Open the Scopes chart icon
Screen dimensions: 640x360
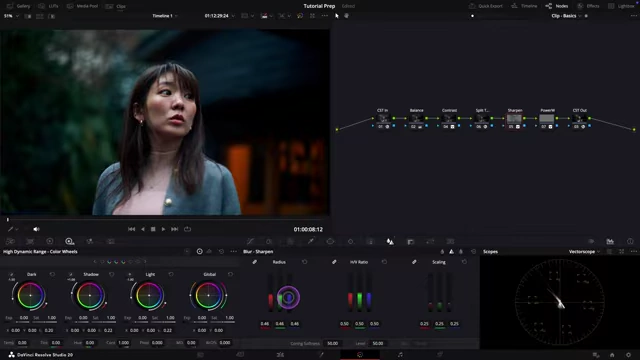coord(610,242)
